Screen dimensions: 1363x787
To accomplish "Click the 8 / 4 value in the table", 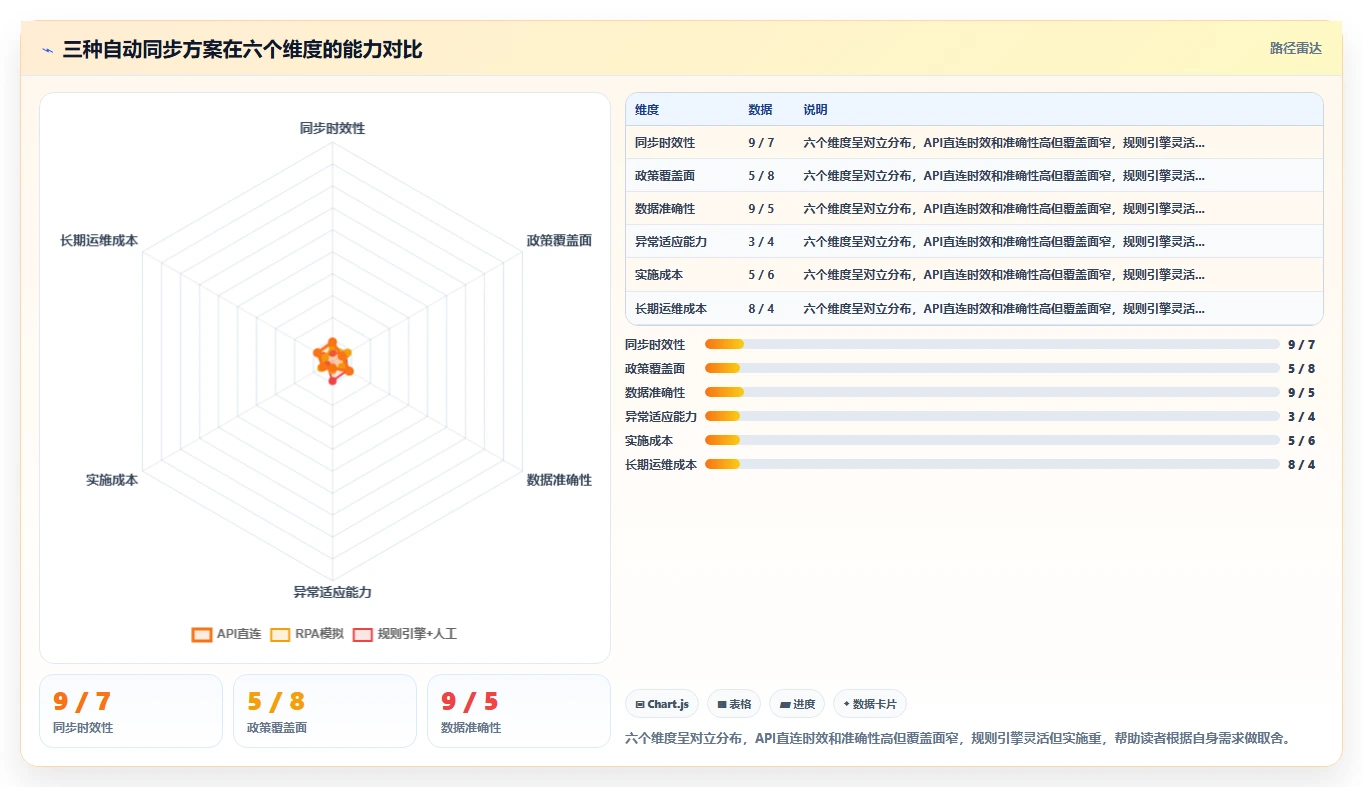I will [761, 308].
